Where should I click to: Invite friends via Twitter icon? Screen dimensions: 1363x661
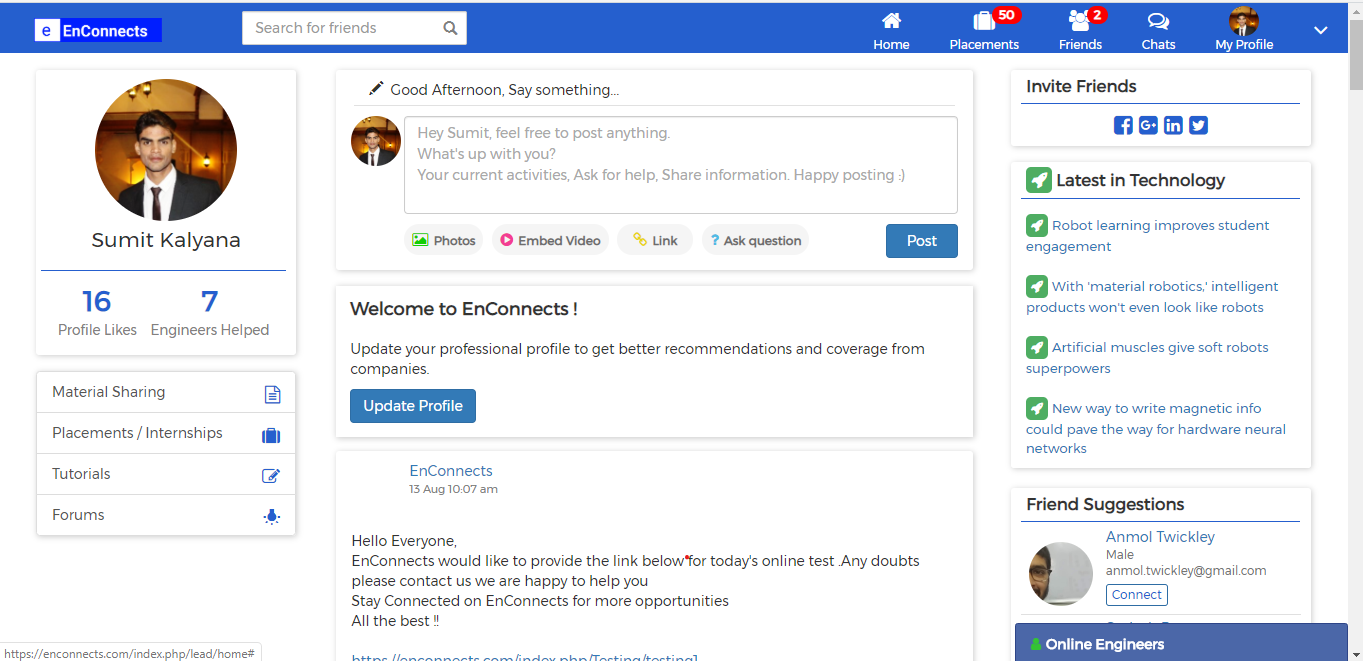(1198, 125)
